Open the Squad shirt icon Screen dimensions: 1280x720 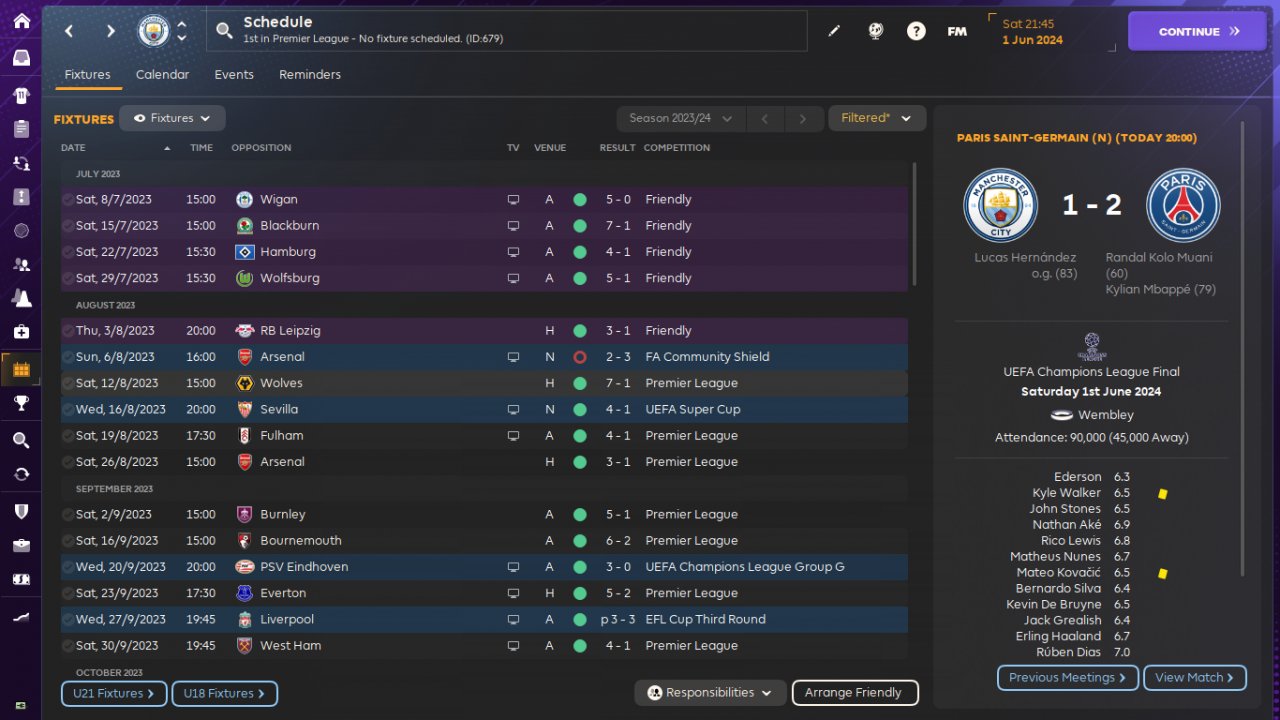21,96
